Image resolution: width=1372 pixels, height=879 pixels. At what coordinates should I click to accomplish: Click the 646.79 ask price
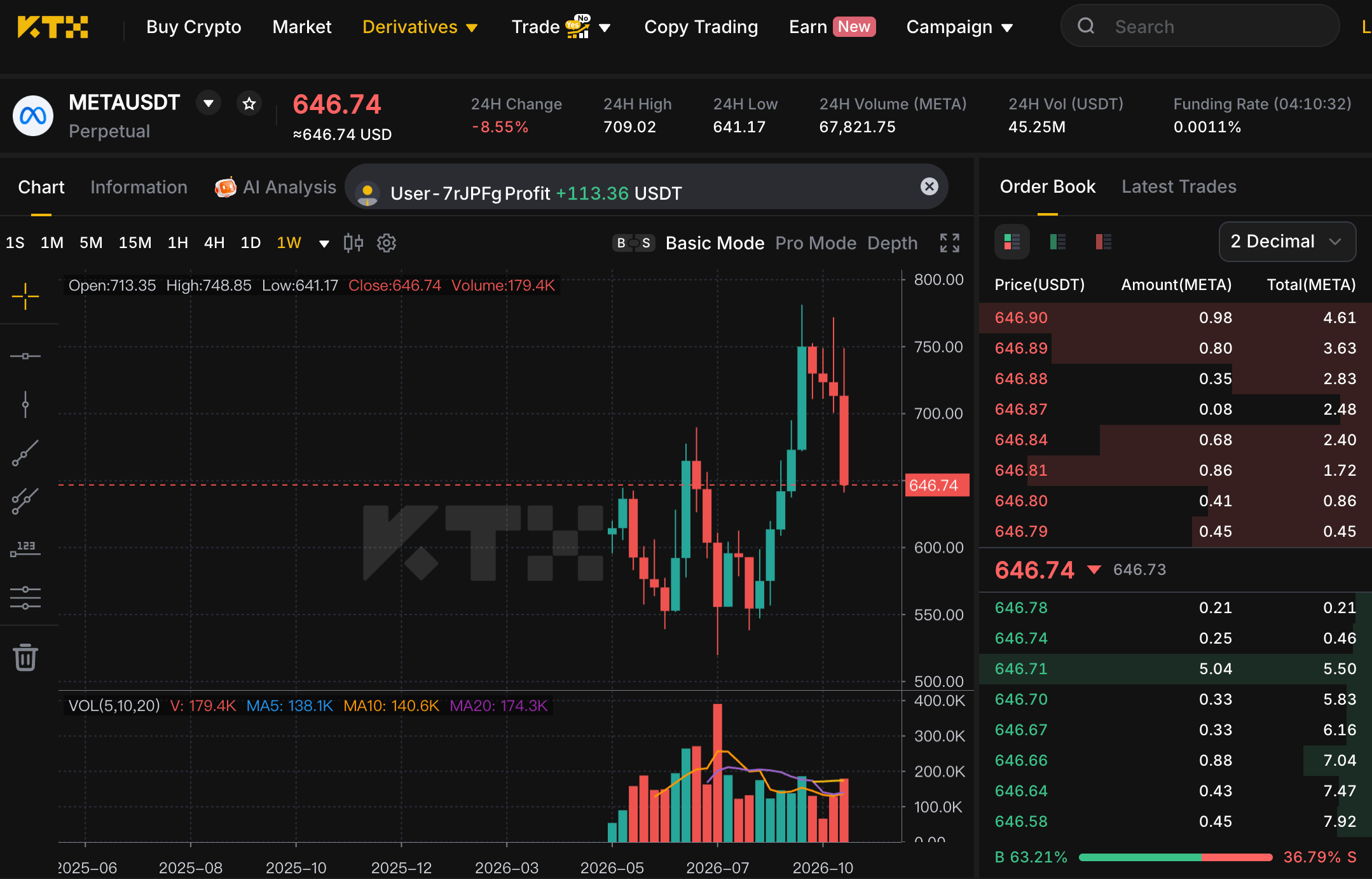click(x=1020, y=531)
